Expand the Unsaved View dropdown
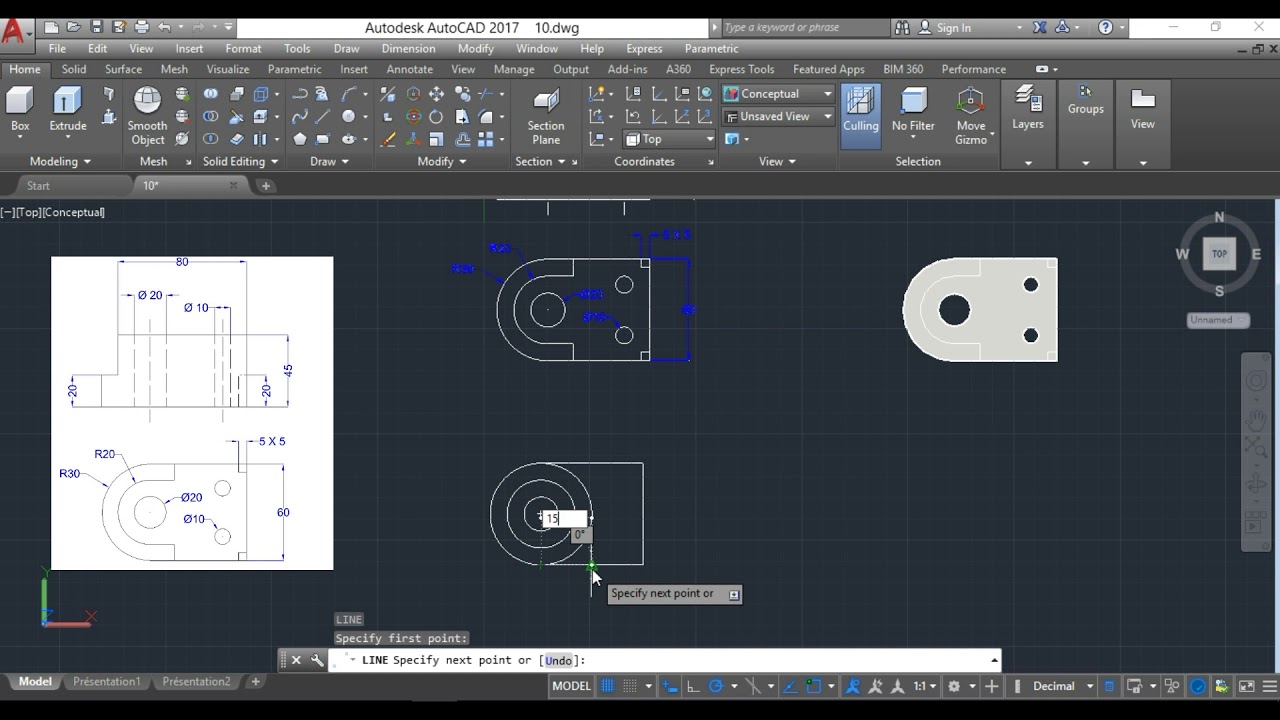 click(x=779, y=117)
